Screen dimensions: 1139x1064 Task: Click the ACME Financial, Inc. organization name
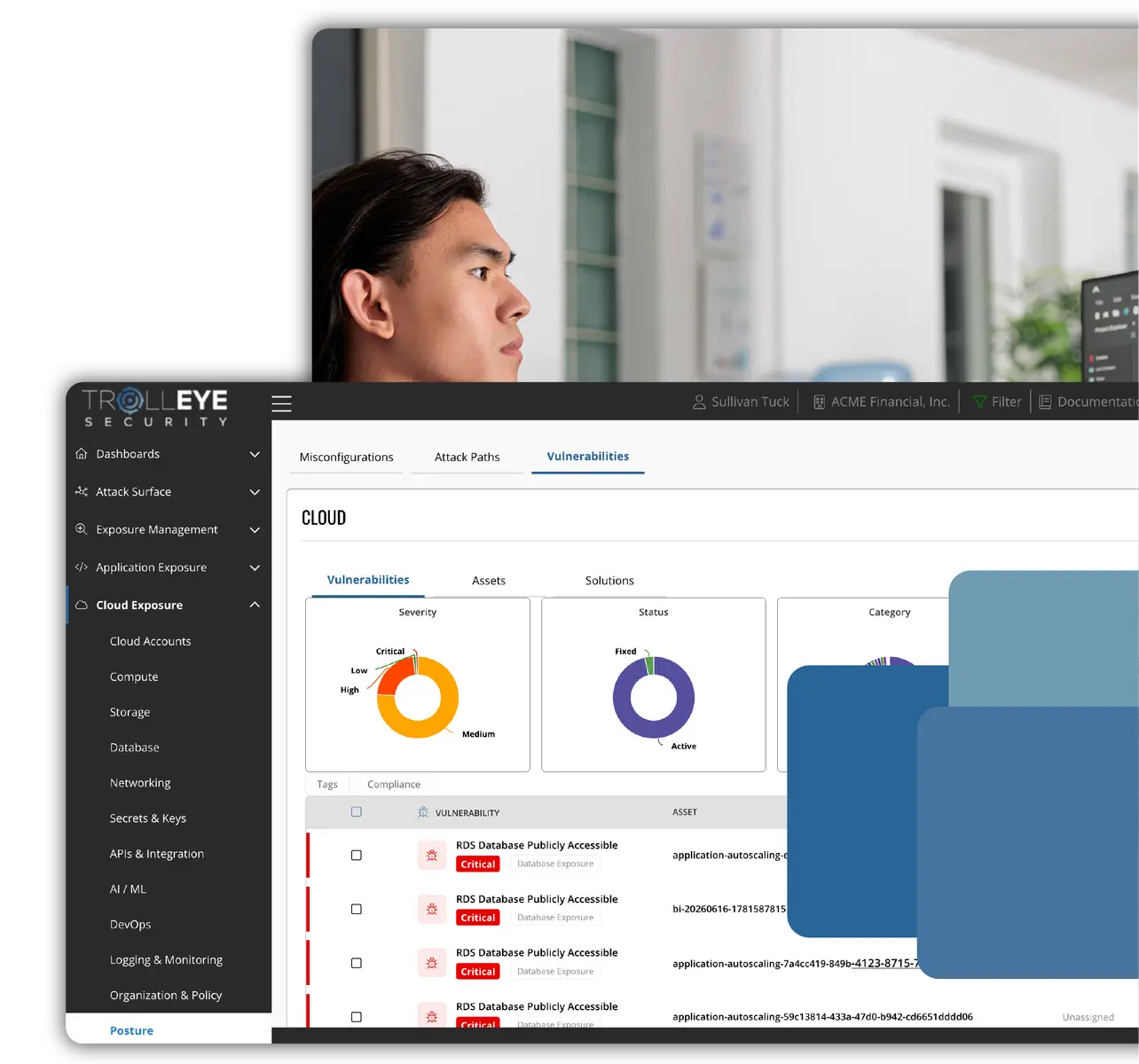coord(891,402)
